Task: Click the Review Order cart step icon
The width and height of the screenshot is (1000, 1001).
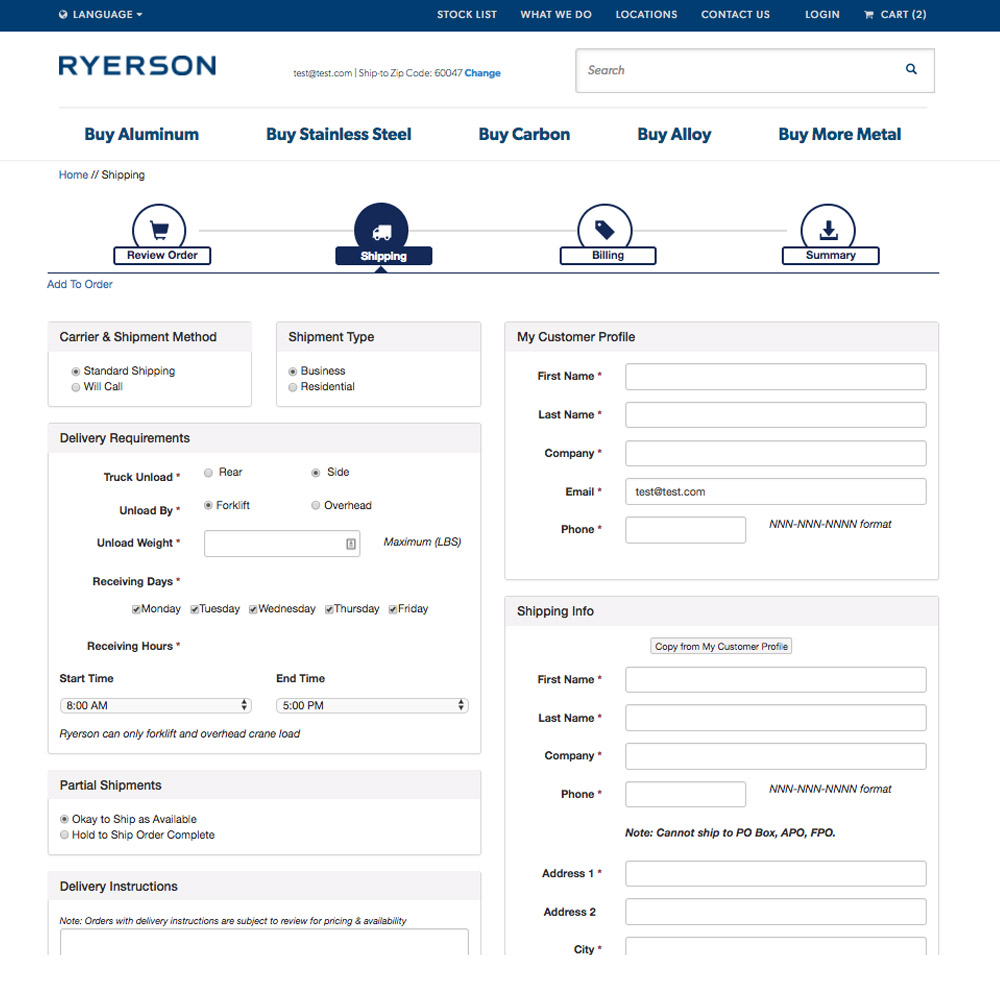Action: [x=159, y=229]
